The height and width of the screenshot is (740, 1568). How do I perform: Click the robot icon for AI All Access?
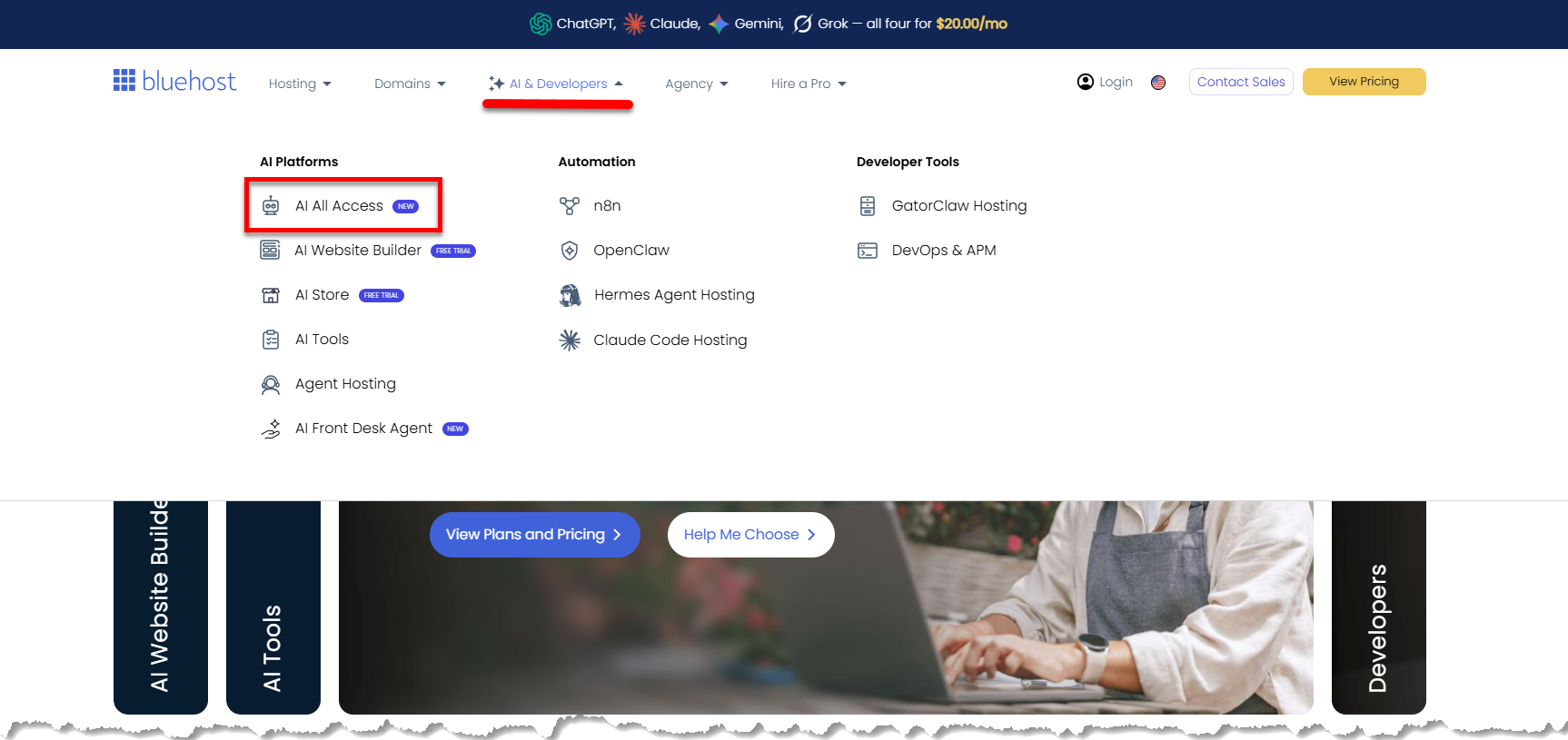[271, 206]
